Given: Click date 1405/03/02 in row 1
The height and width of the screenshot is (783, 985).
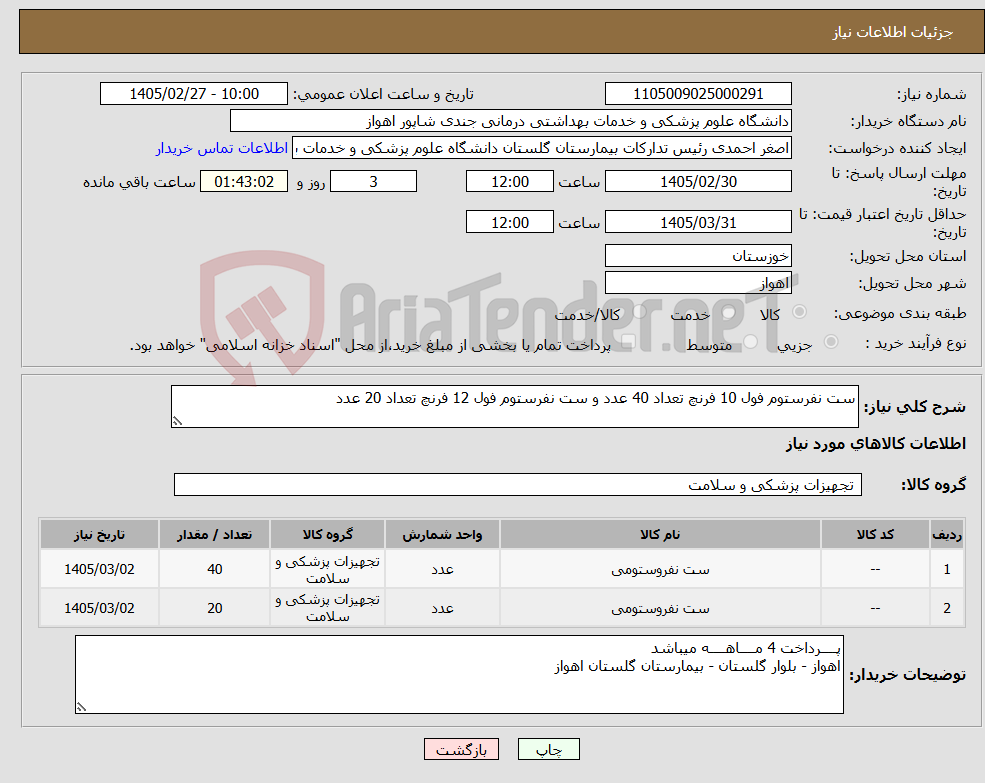Looking at the screenshot, I should 99,569.
